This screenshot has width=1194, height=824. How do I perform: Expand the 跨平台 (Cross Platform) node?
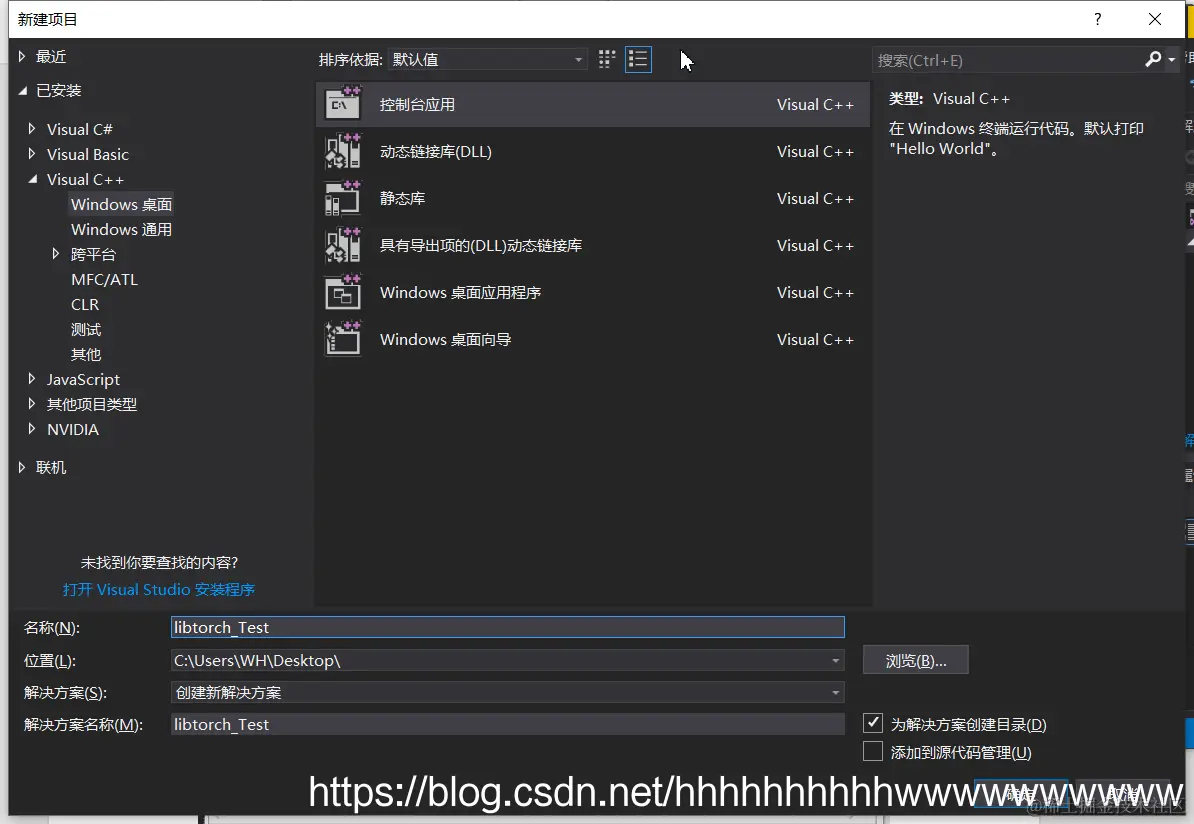pyautogui.click(x=56, y=254)
